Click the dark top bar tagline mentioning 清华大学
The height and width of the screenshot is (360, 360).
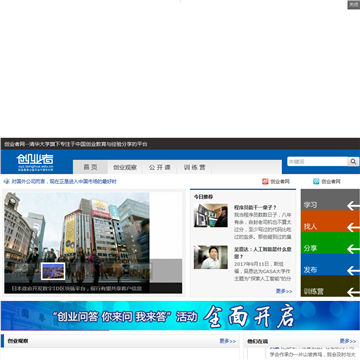[x=76, y=144]
